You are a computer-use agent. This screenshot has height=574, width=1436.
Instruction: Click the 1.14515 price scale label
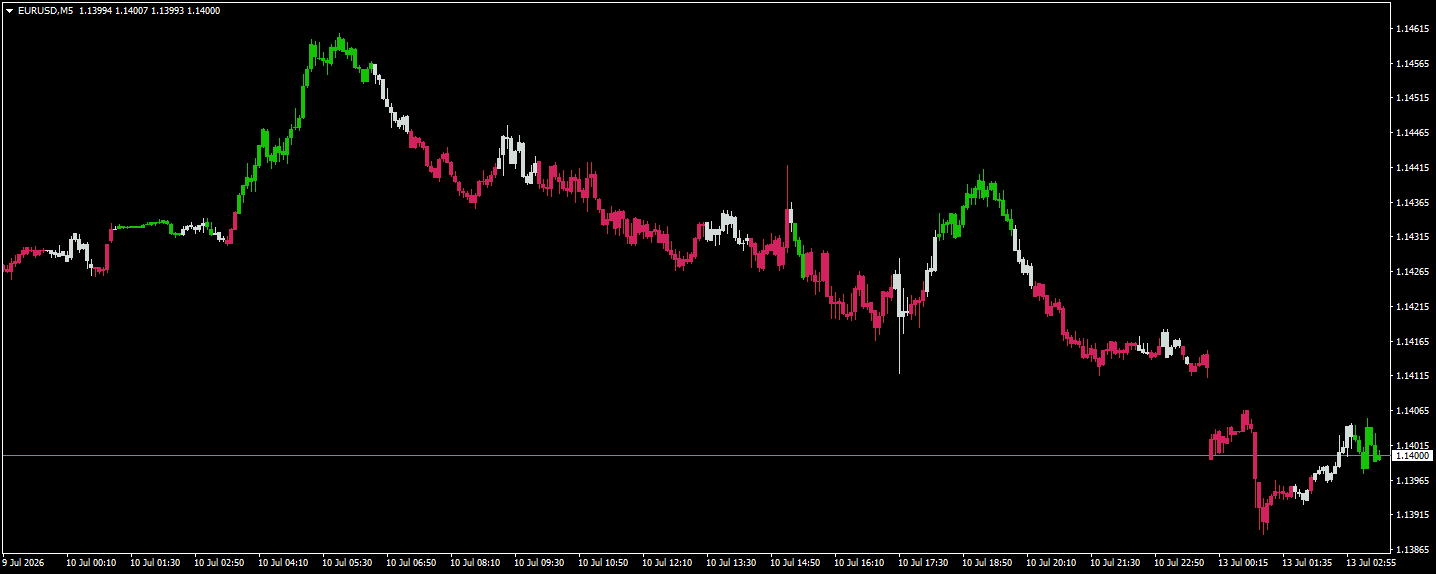[x=1410, y=98]
